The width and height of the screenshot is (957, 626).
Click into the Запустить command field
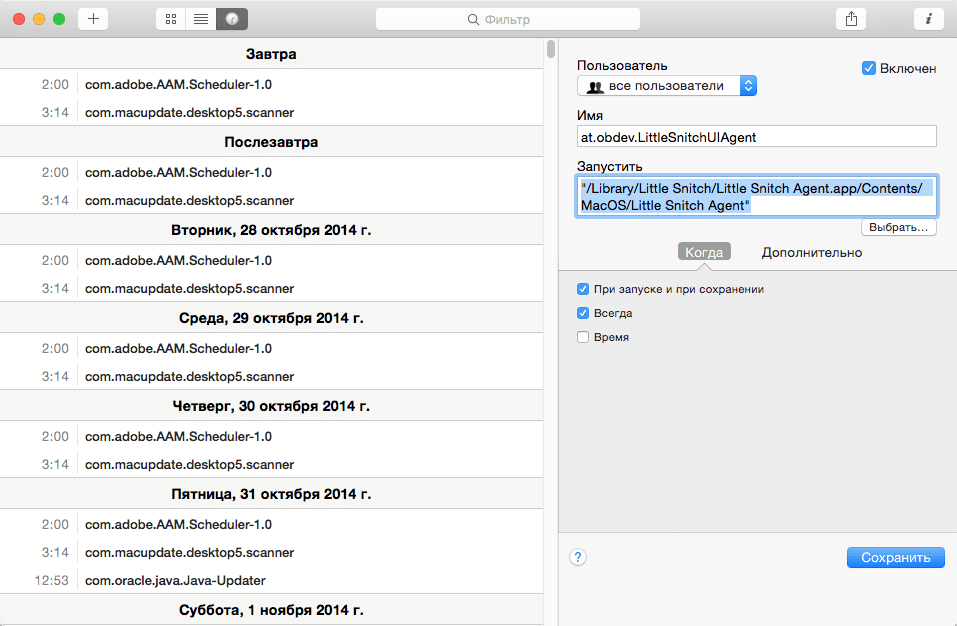tap(756, 196)
